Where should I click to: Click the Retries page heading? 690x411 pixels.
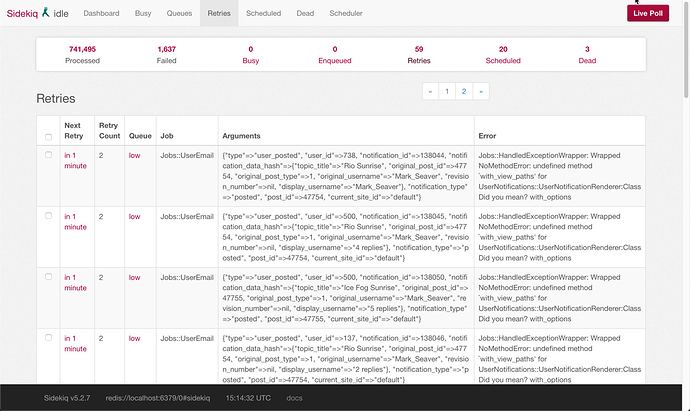pos(55,99)
